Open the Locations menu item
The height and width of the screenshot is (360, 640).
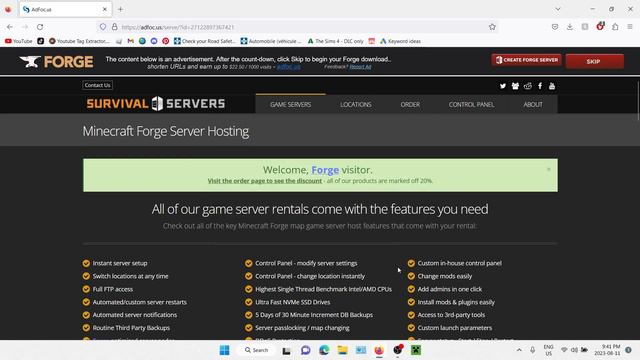coord(356,104)
